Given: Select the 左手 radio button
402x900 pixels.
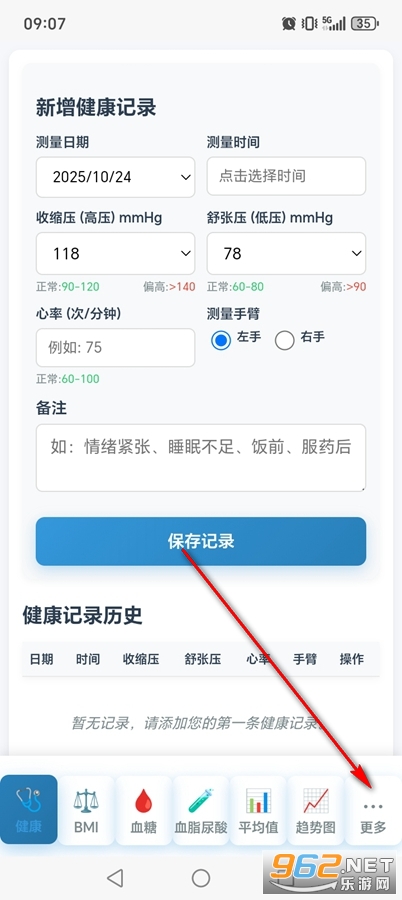Looking at the screenshot, I should 221,340.
